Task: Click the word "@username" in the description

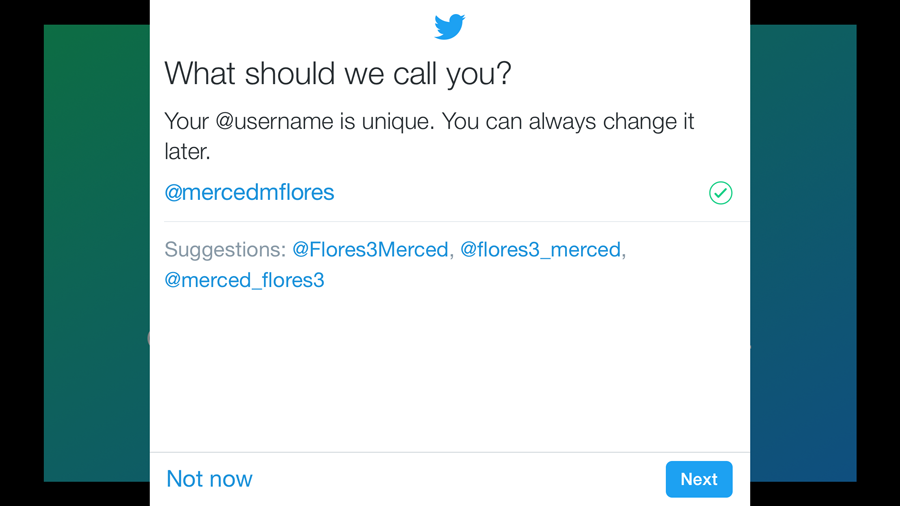Action: tap(274, 122)
